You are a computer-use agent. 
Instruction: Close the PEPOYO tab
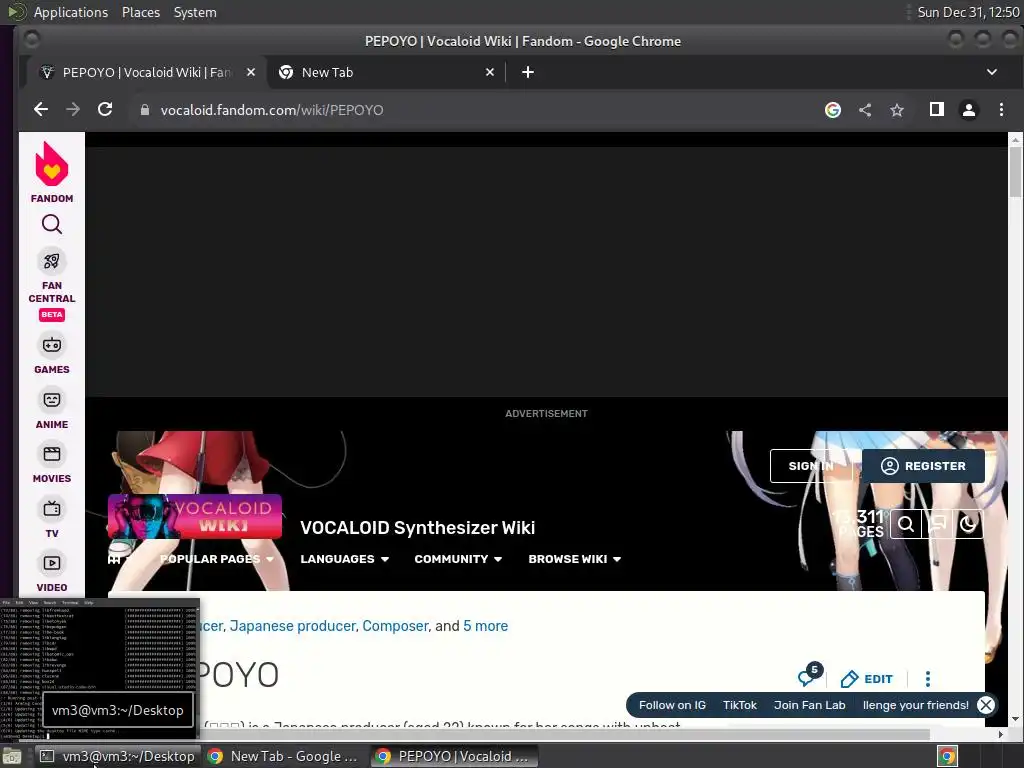click(x=251, y=72)
